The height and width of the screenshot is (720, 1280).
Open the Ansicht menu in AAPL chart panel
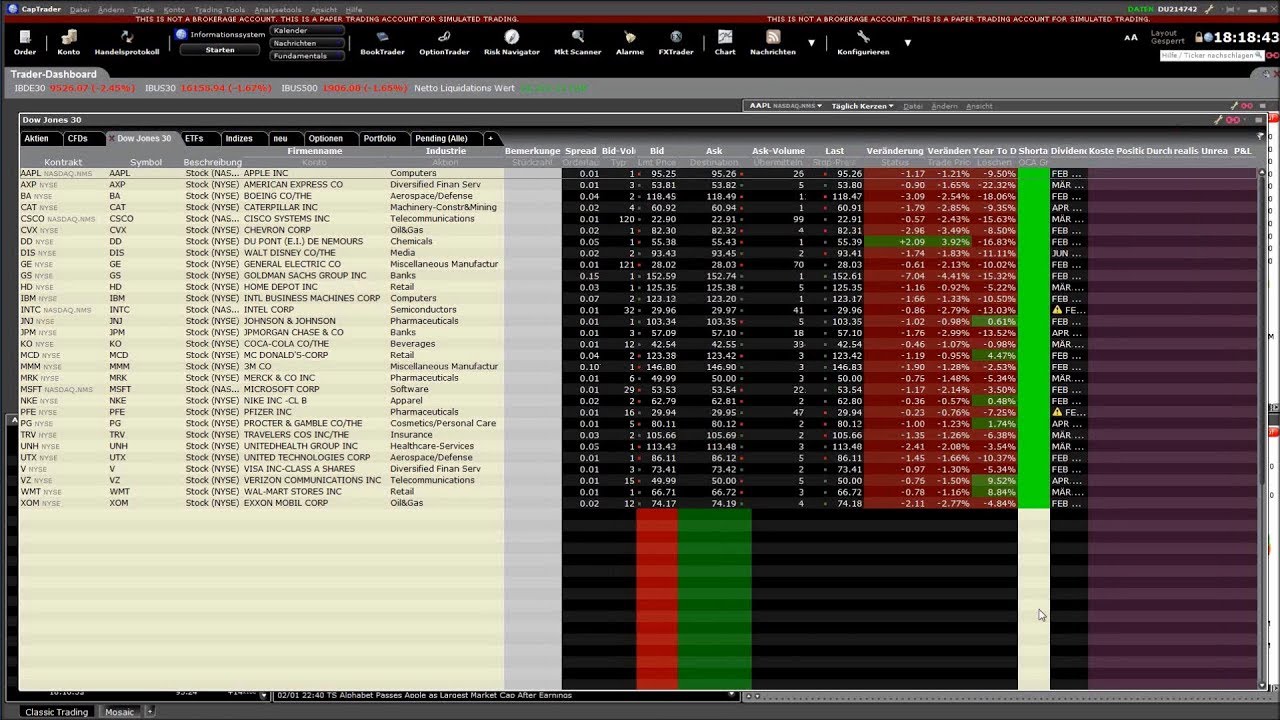point(979,106)
